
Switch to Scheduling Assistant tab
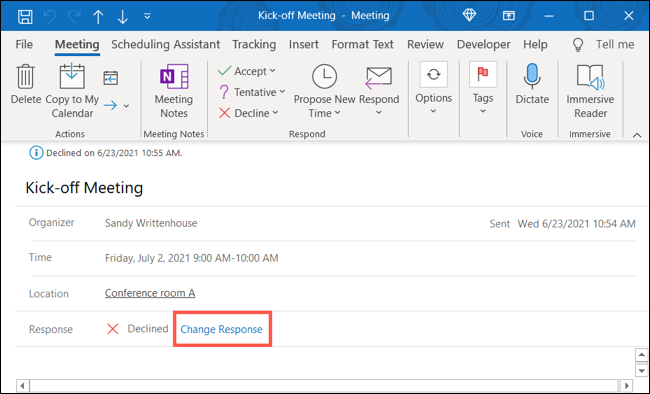pos(165,44)
